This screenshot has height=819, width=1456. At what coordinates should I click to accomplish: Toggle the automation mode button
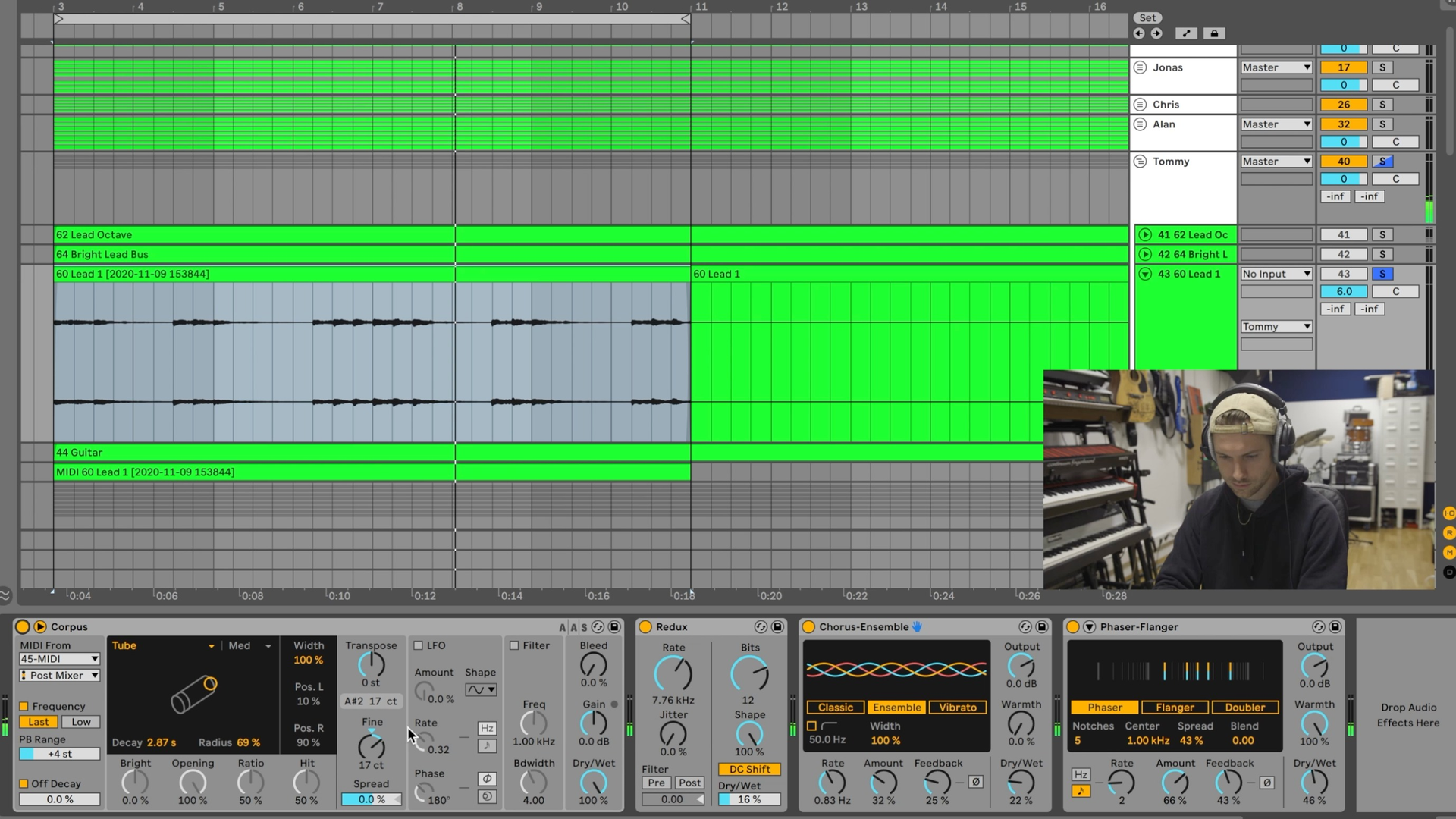[1187, 33]
